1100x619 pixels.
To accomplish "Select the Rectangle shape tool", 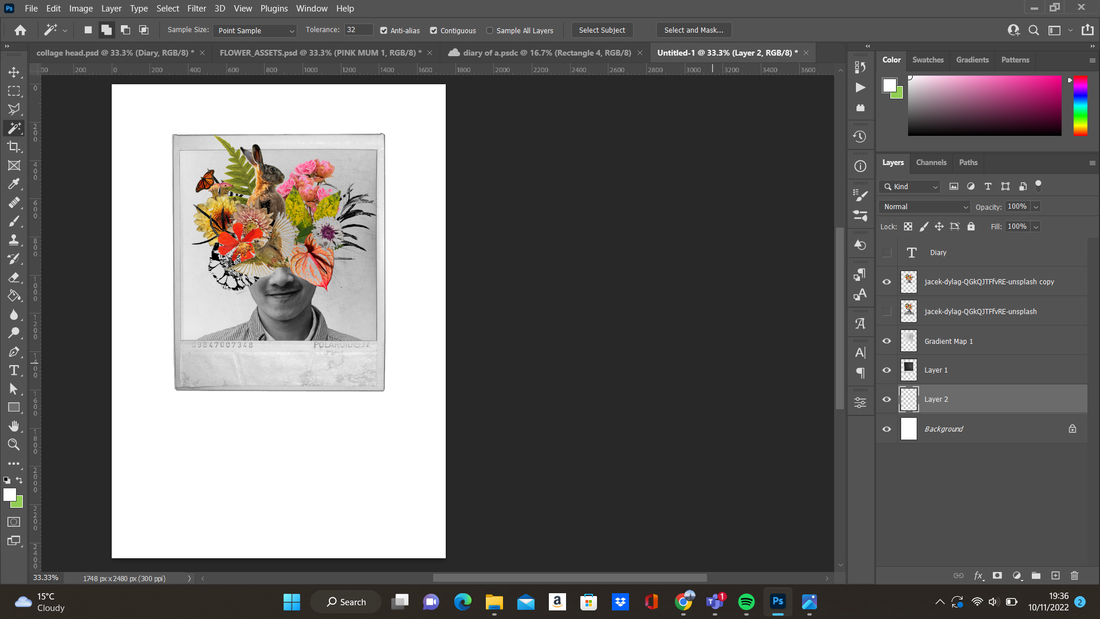I will click(x=14, y=408).
